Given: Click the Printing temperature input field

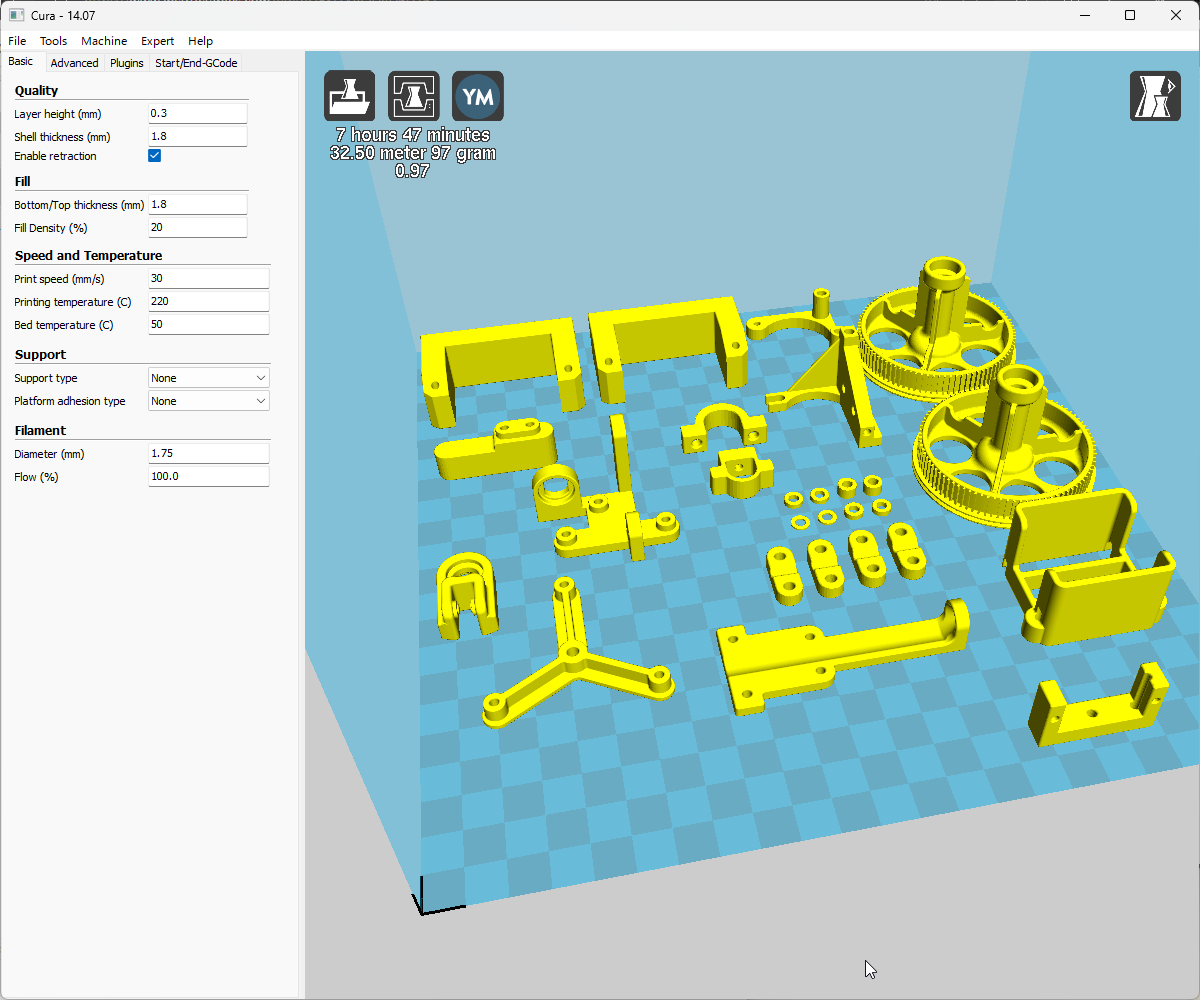Looking at the screenshot, I should click(208, 301).
